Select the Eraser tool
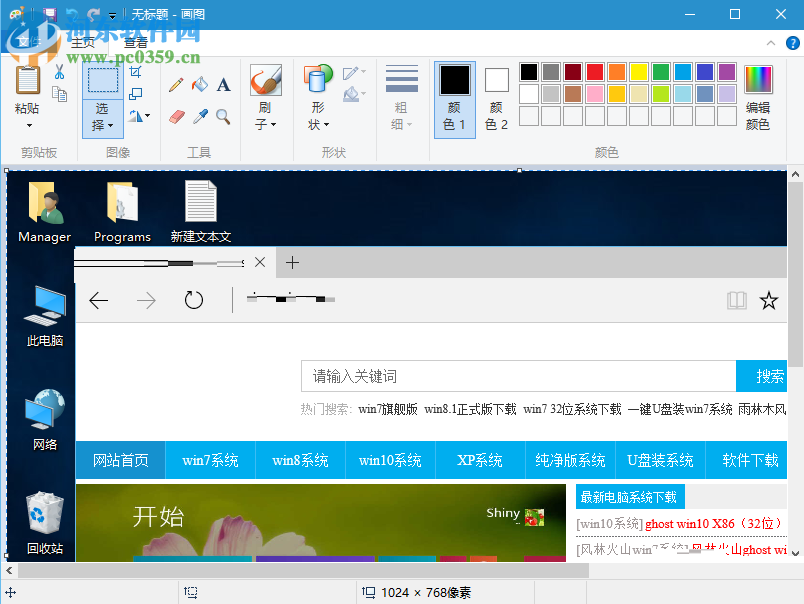This screenshot has height=604, width=804. click(x=178, y=115)
